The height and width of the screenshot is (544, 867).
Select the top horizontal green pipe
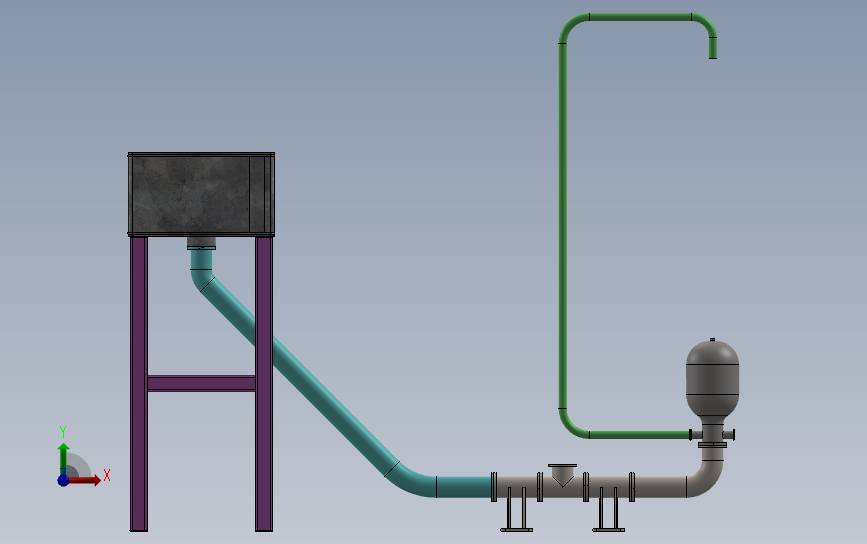(640, 17)
